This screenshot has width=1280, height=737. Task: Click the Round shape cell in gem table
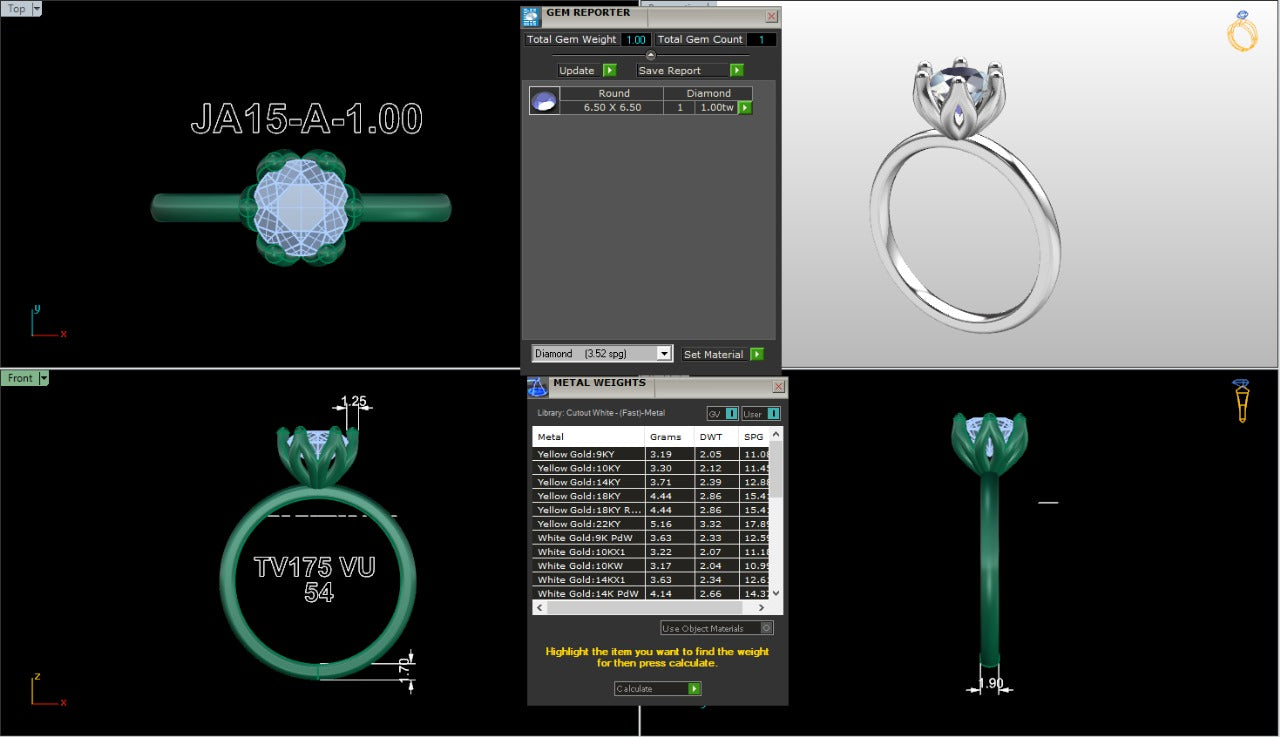(x=614, y=93)
